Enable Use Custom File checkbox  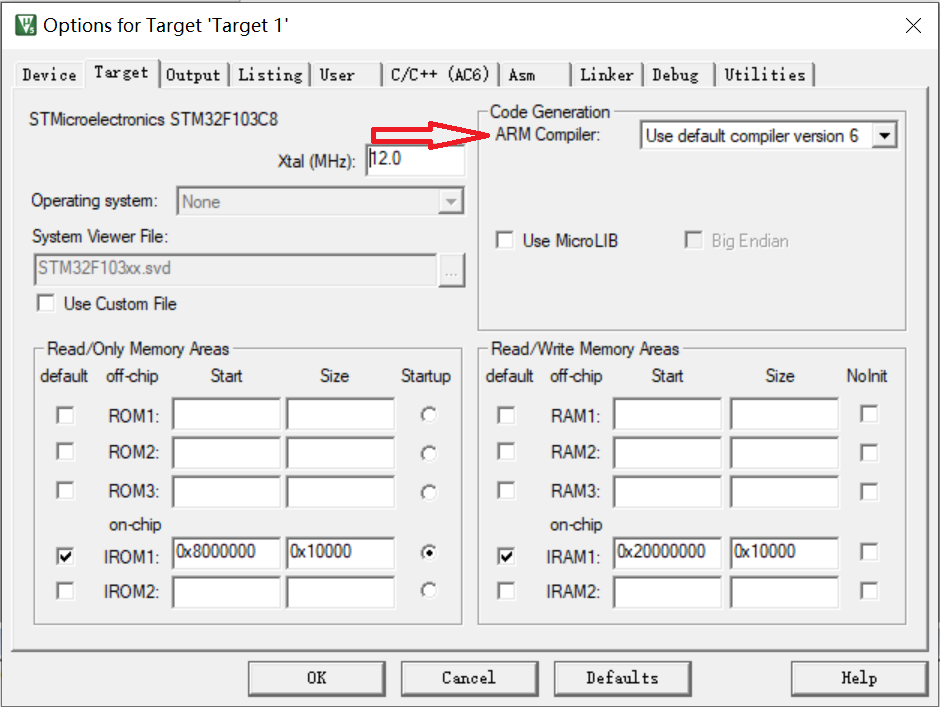[46, 303]
